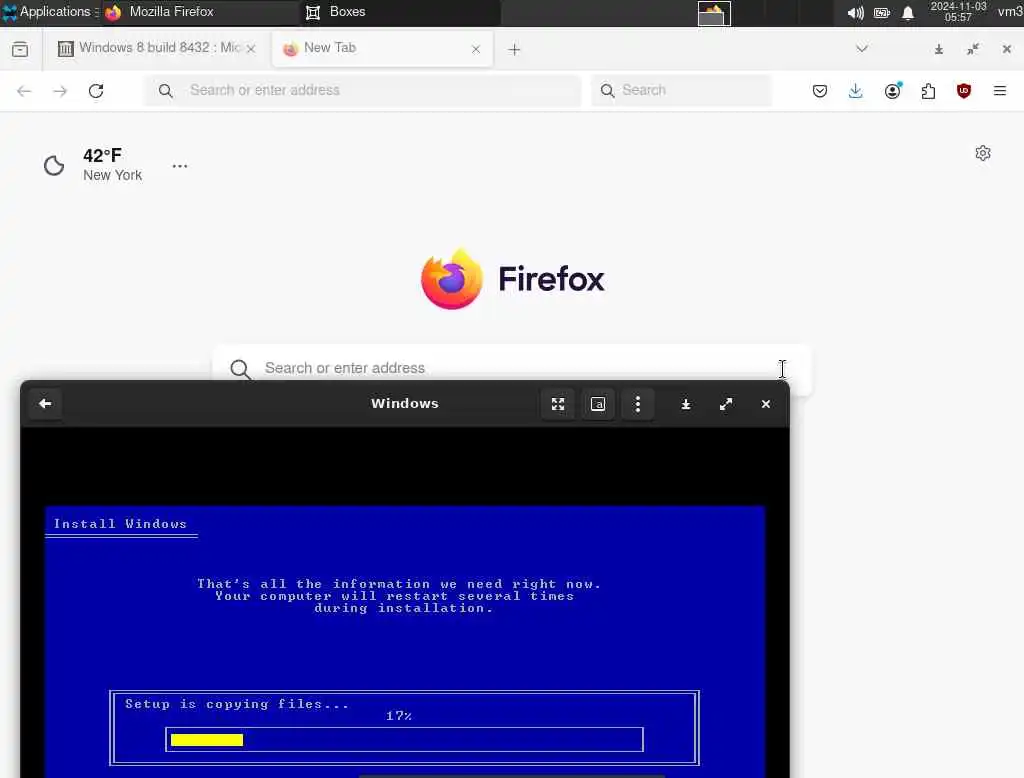Open the Extensions puzzle icon
Viewport: 1024px width, 778px height.
(x=928, y=91)
